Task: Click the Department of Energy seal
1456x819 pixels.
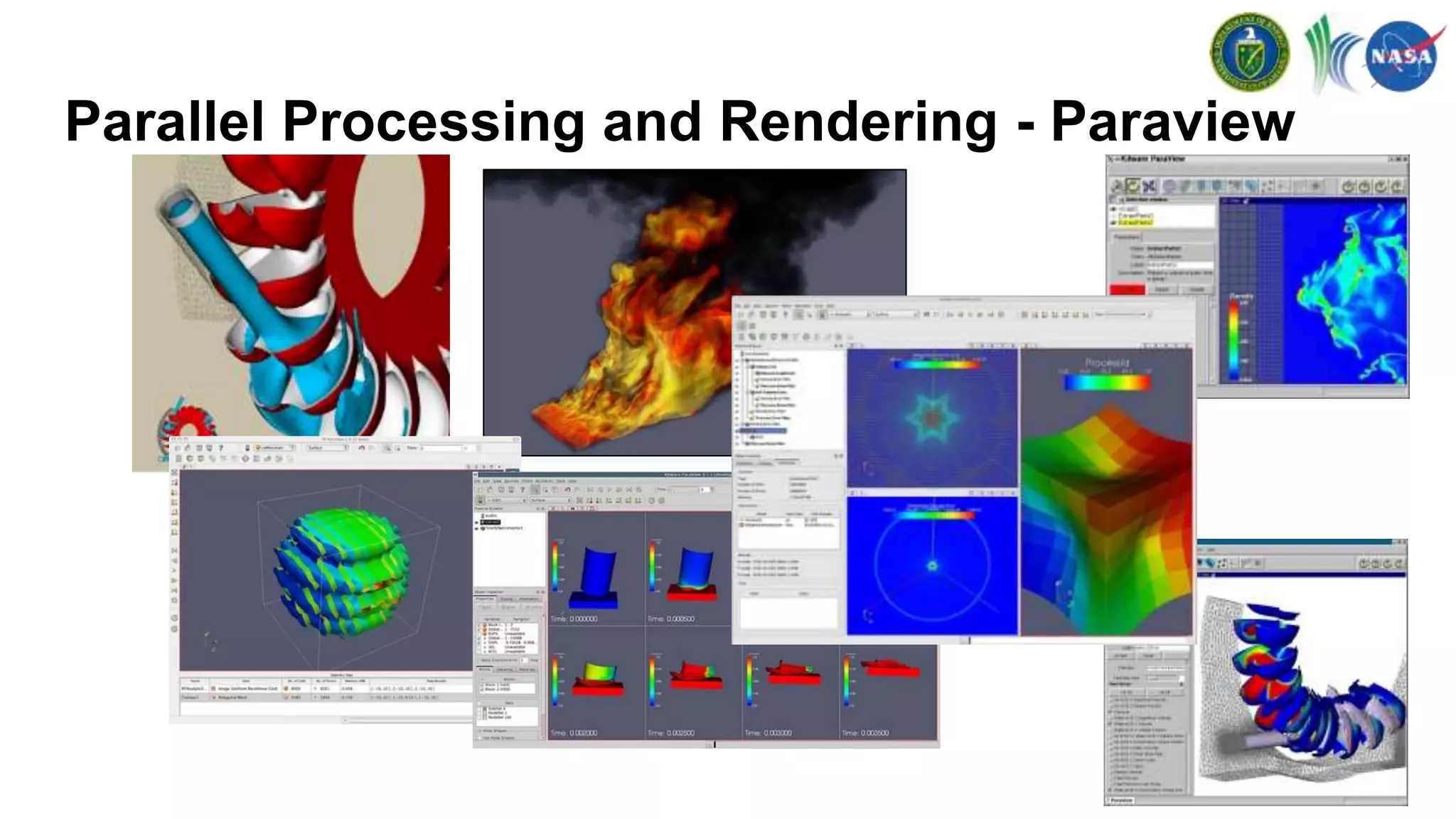Action: pyautogui.click(x=1249, y=53)
